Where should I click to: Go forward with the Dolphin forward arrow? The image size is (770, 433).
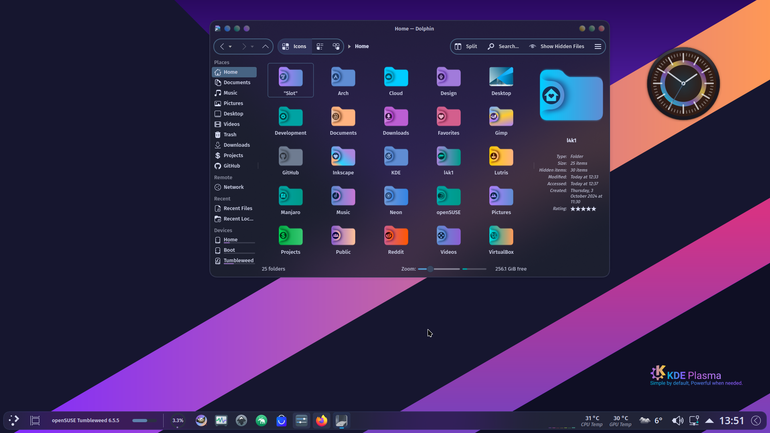click(x=243, y=47)
